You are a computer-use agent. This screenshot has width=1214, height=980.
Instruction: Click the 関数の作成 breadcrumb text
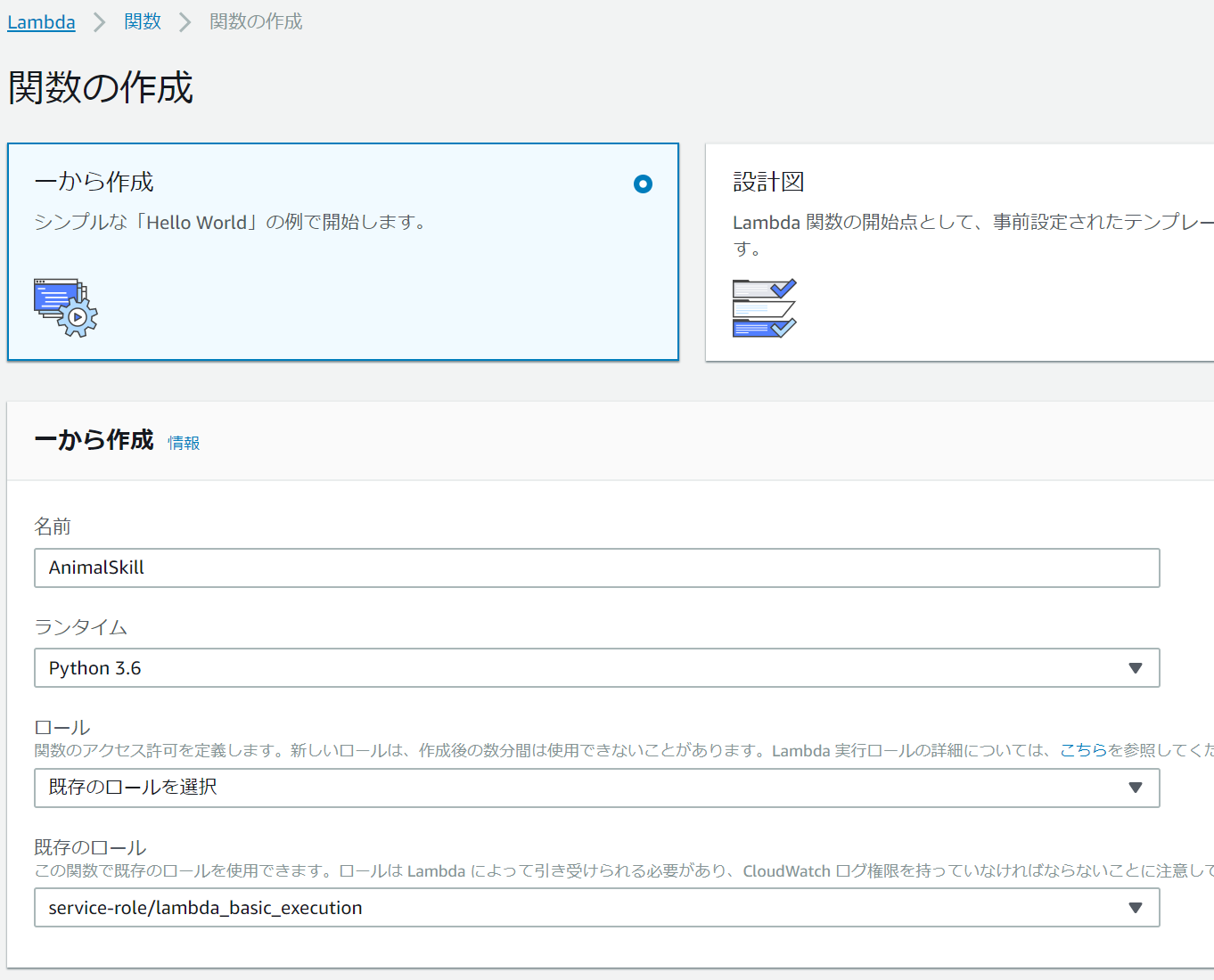pos(256,22)
